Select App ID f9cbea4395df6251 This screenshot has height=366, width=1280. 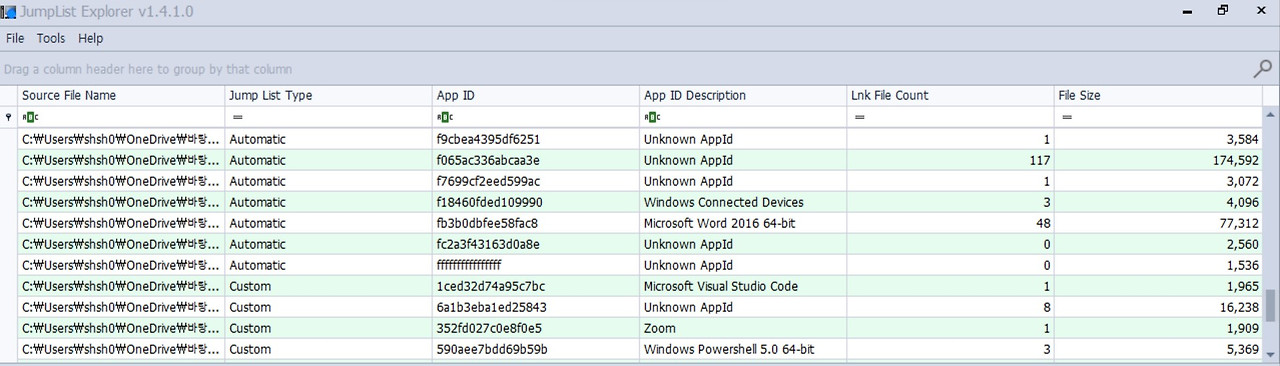coord(488,139)
